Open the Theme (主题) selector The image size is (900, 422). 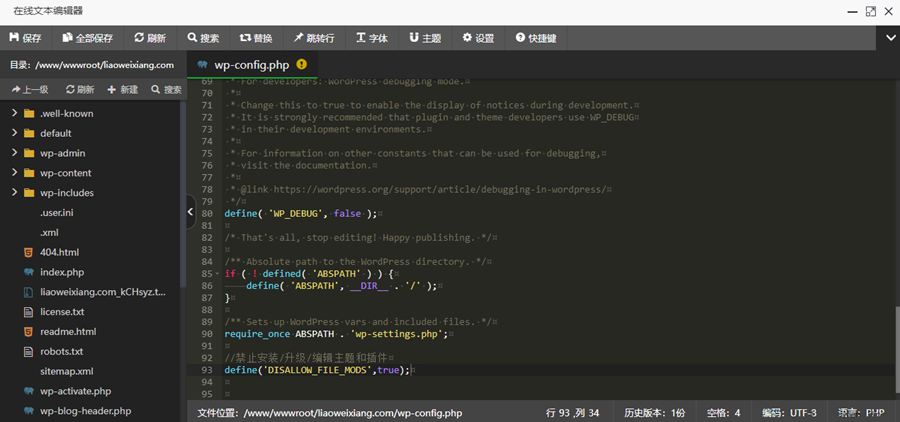(x=424, y=38)
